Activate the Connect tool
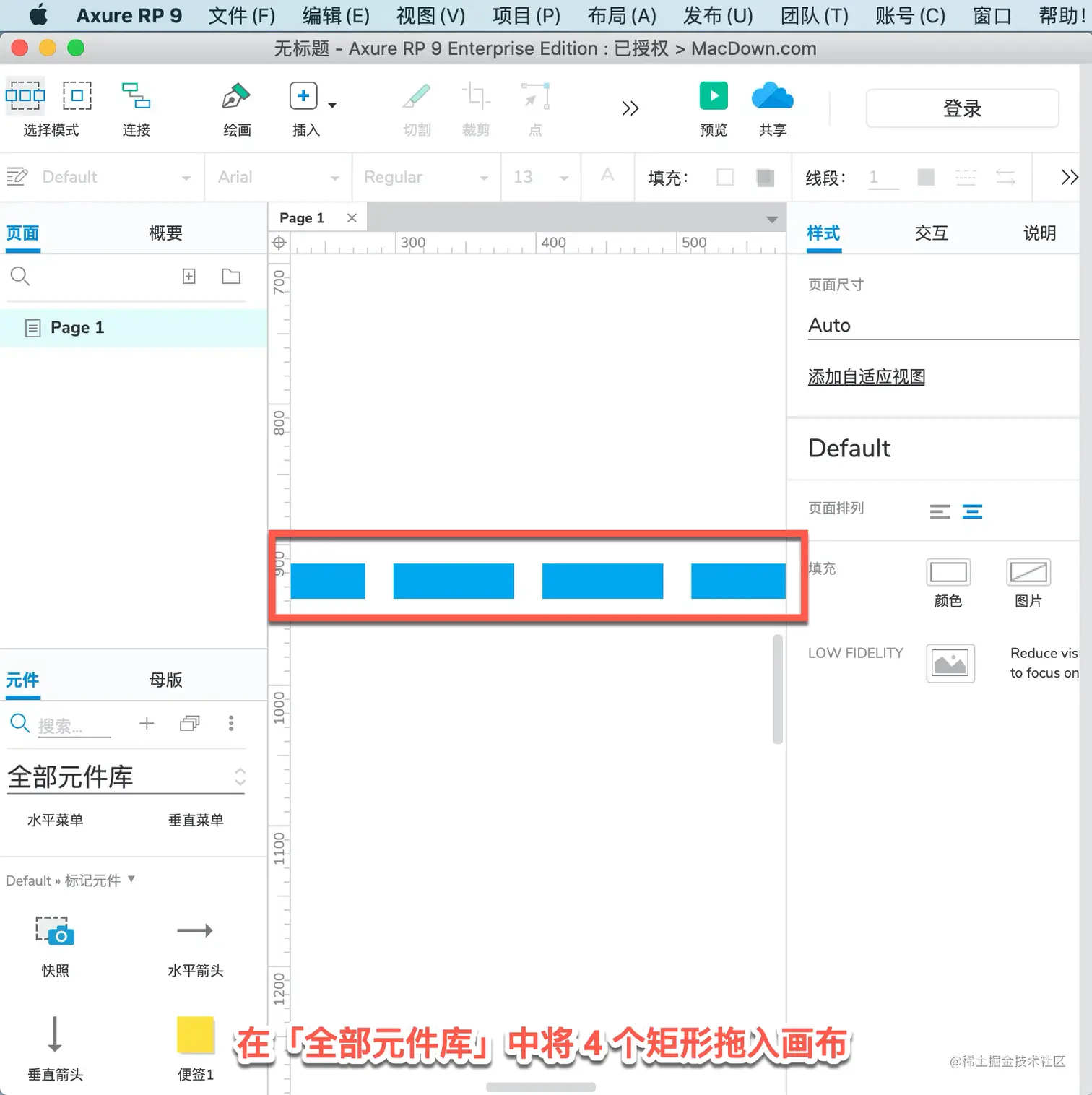 (136, 95)
